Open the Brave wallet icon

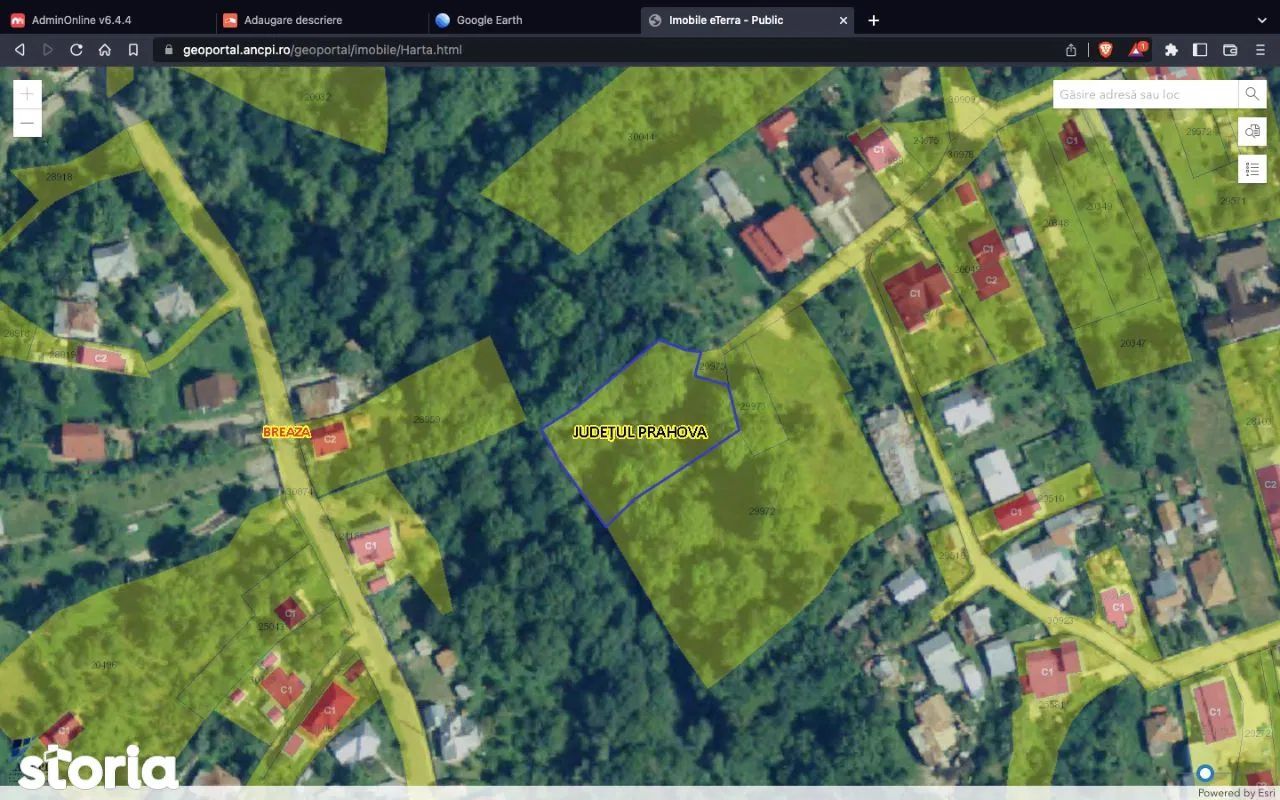click(x=1230, y=49)
